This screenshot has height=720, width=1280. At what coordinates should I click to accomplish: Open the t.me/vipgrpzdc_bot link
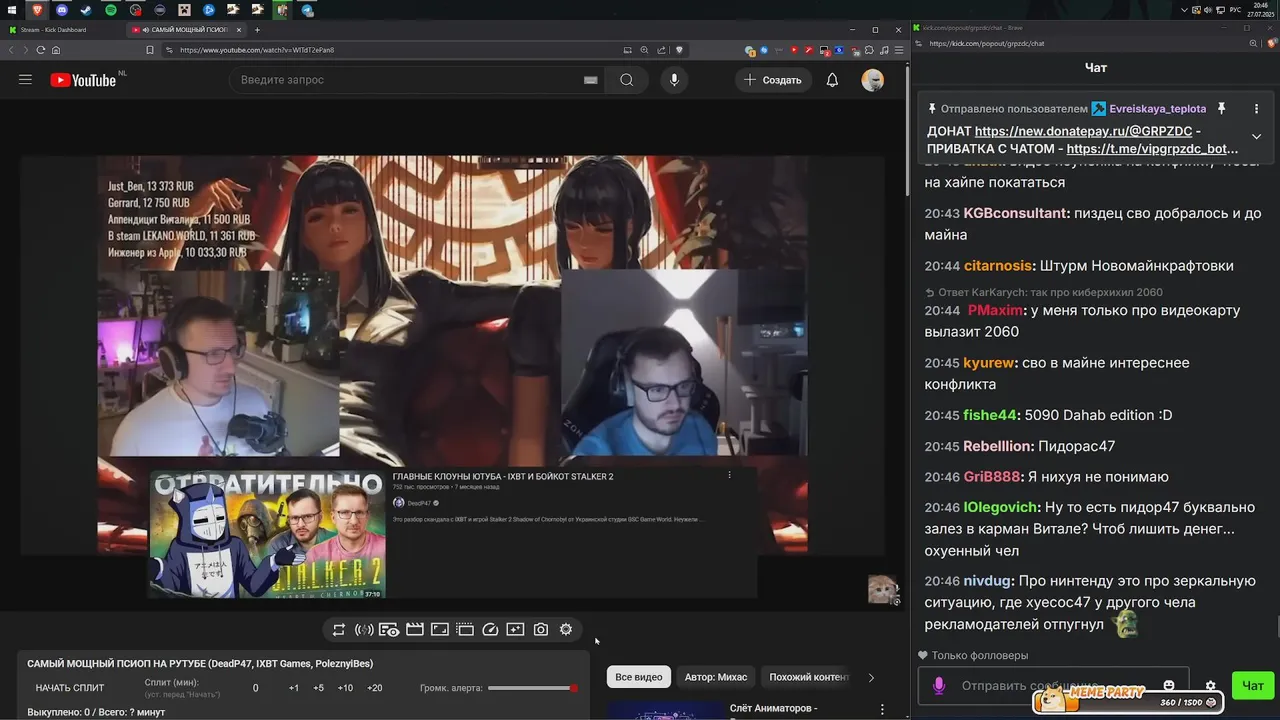coord(1153,149)
